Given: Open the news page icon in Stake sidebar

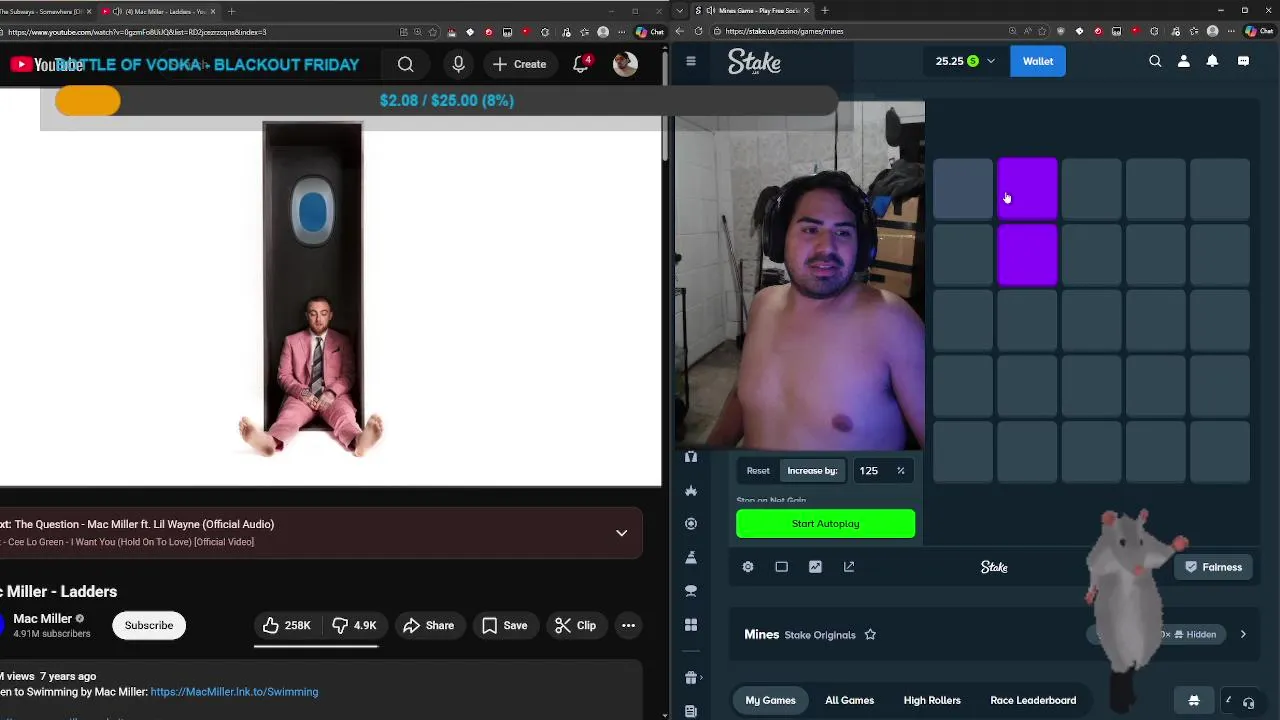Looking at the screenshot, I should (691, 711).
